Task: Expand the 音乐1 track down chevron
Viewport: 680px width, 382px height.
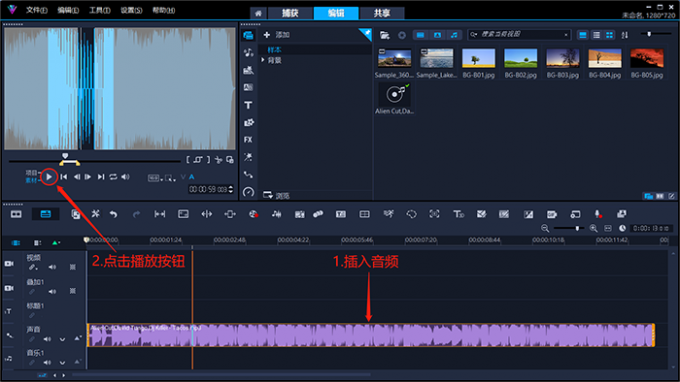Action: 62,362
